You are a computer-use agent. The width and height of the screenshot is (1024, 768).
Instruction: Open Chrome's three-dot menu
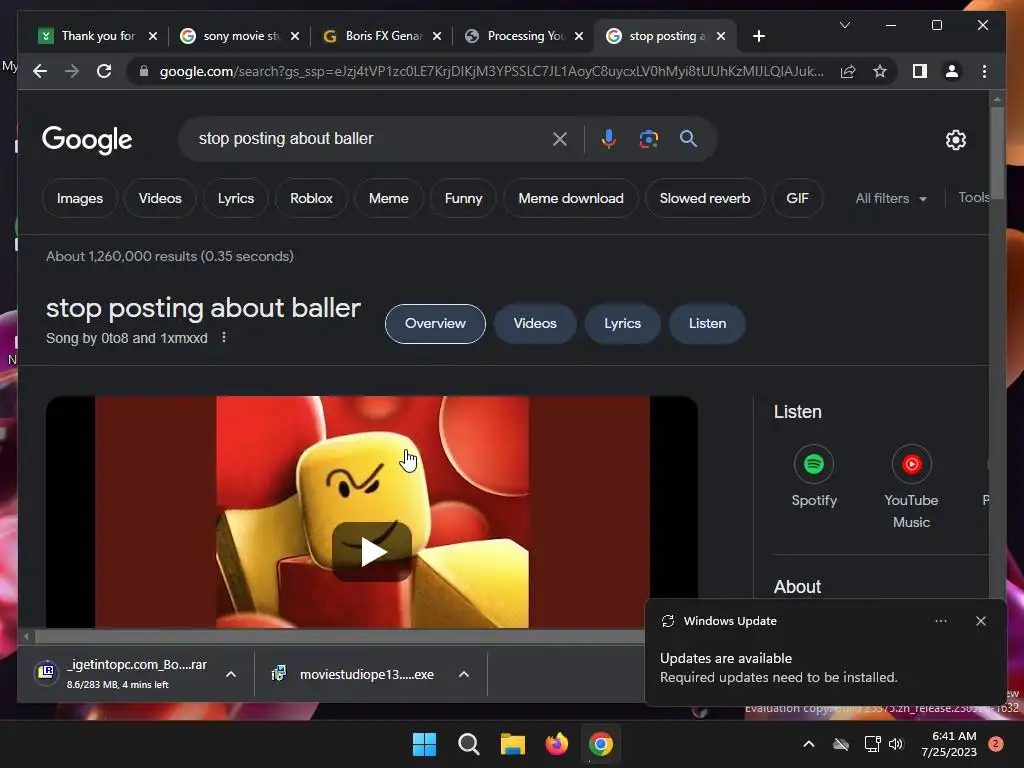coord(984,71)
